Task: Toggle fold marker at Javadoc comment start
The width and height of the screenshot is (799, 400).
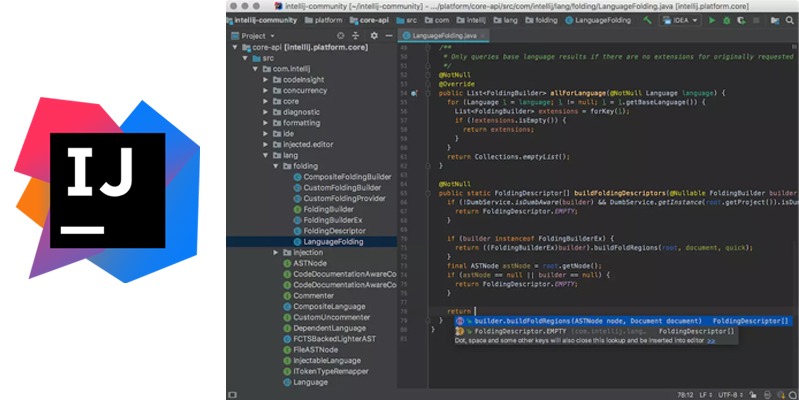Action: click(x=428, y=47)
